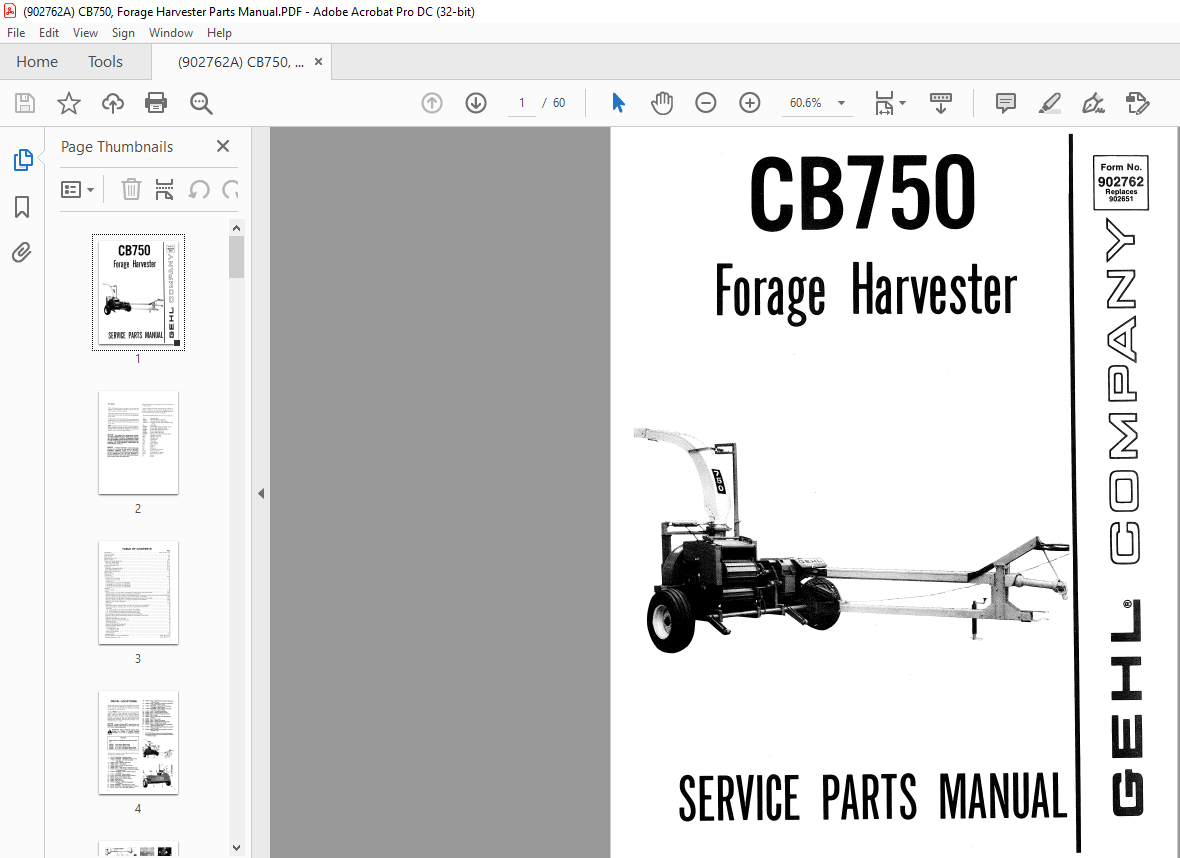Activate the Hand pan tool
Viewport: 1180px width, 858px height.
661,103
